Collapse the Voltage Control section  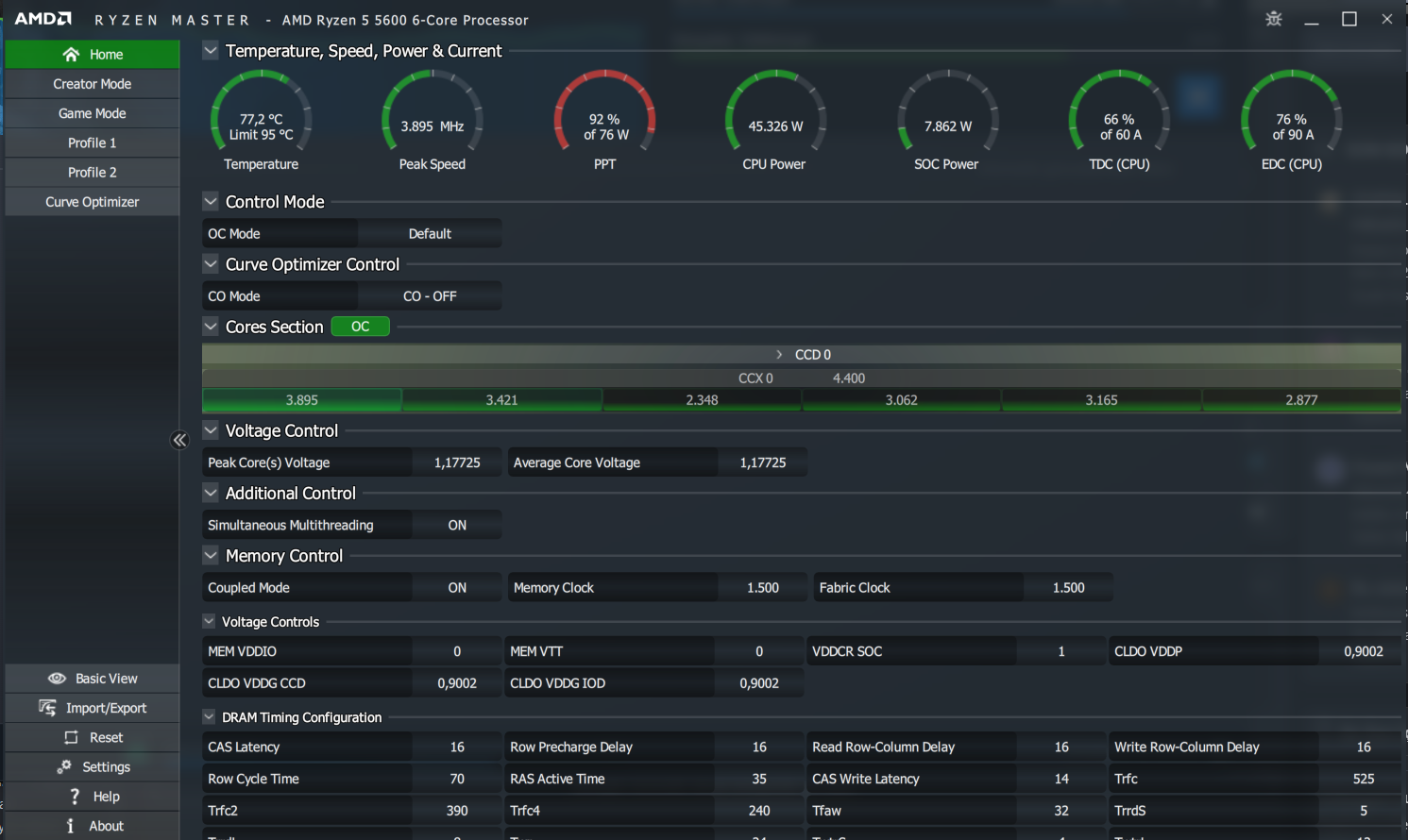[211, 430]
